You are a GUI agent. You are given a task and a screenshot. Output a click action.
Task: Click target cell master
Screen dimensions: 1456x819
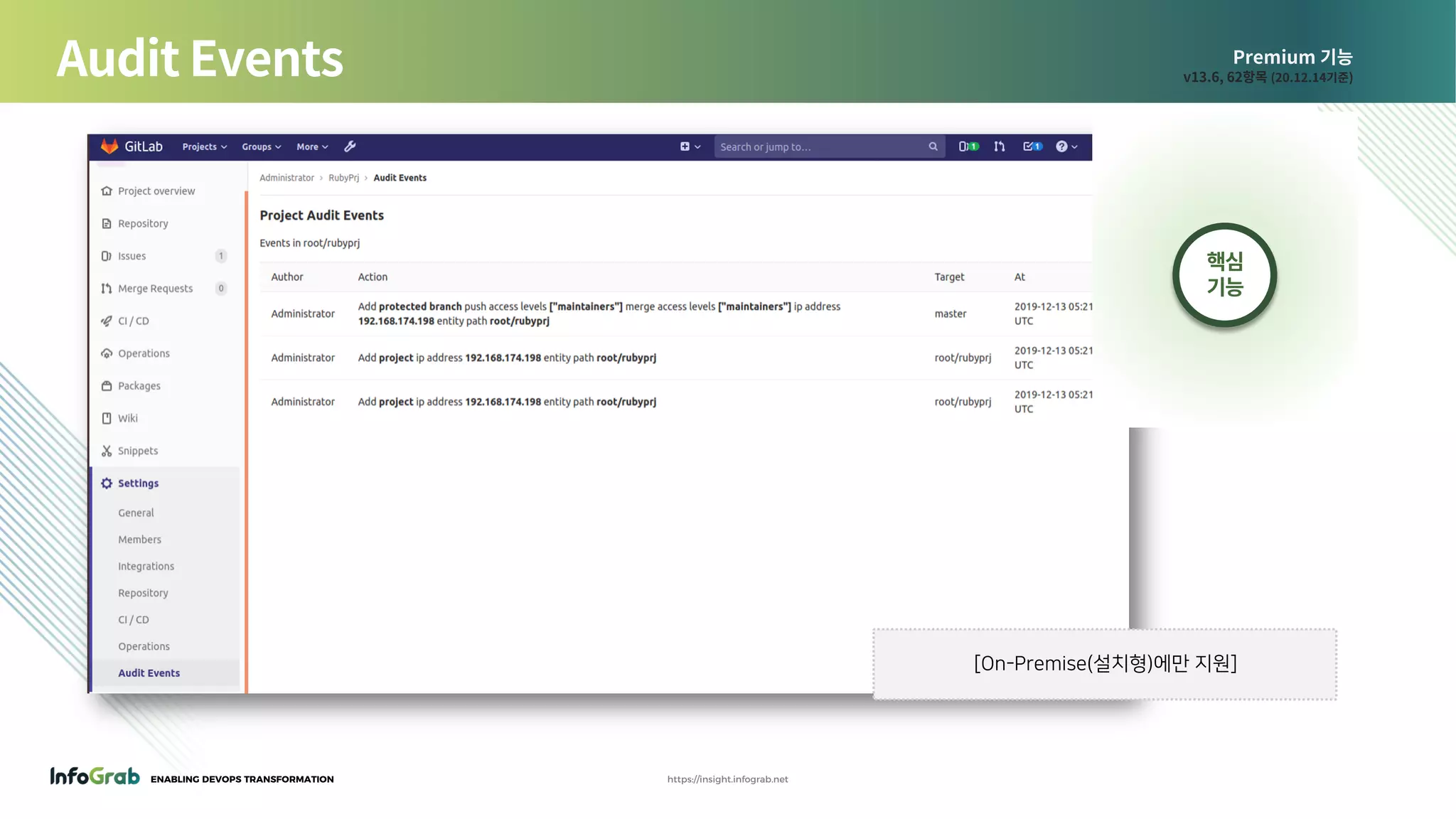click(x=951, y=314)
